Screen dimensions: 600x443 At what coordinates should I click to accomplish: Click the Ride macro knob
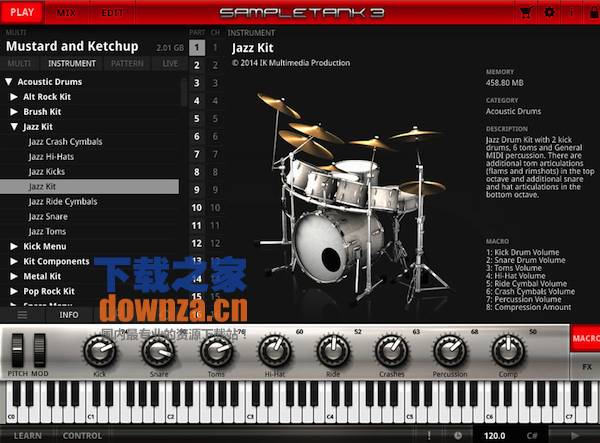click(333, 350)
